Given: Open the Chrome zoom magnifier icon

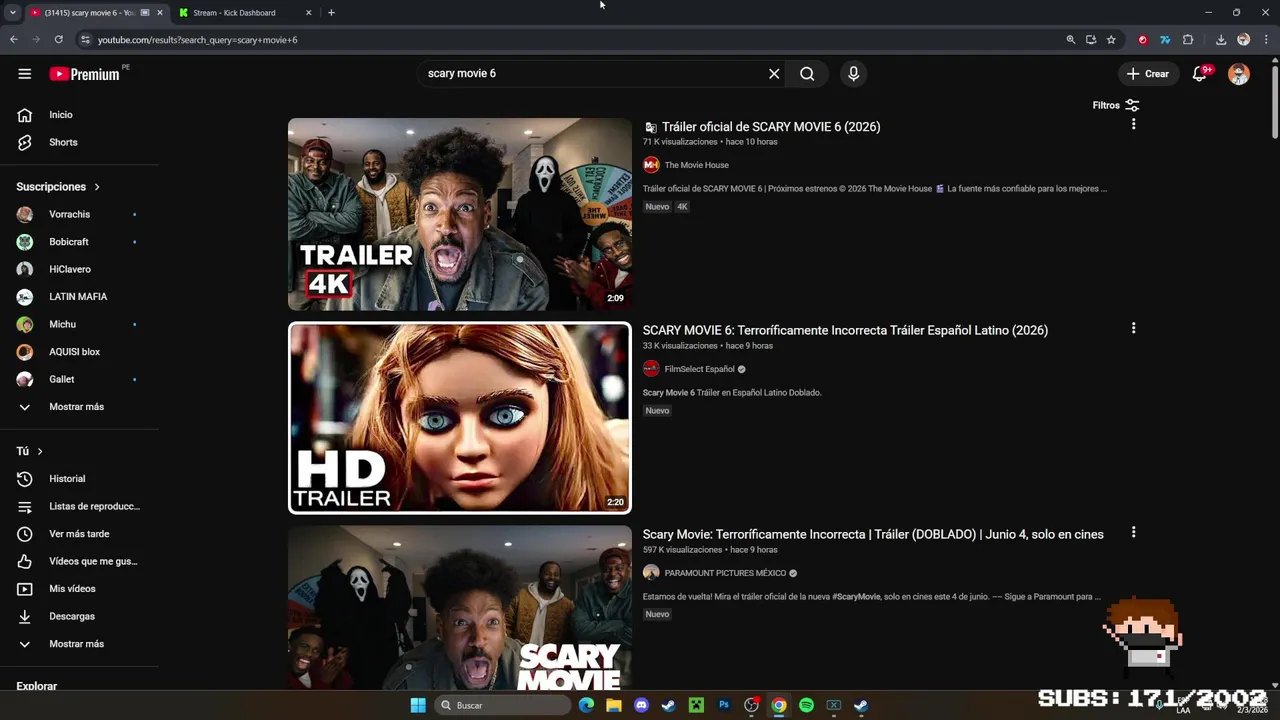Looking at the screenshot, I should (1071, 40).
